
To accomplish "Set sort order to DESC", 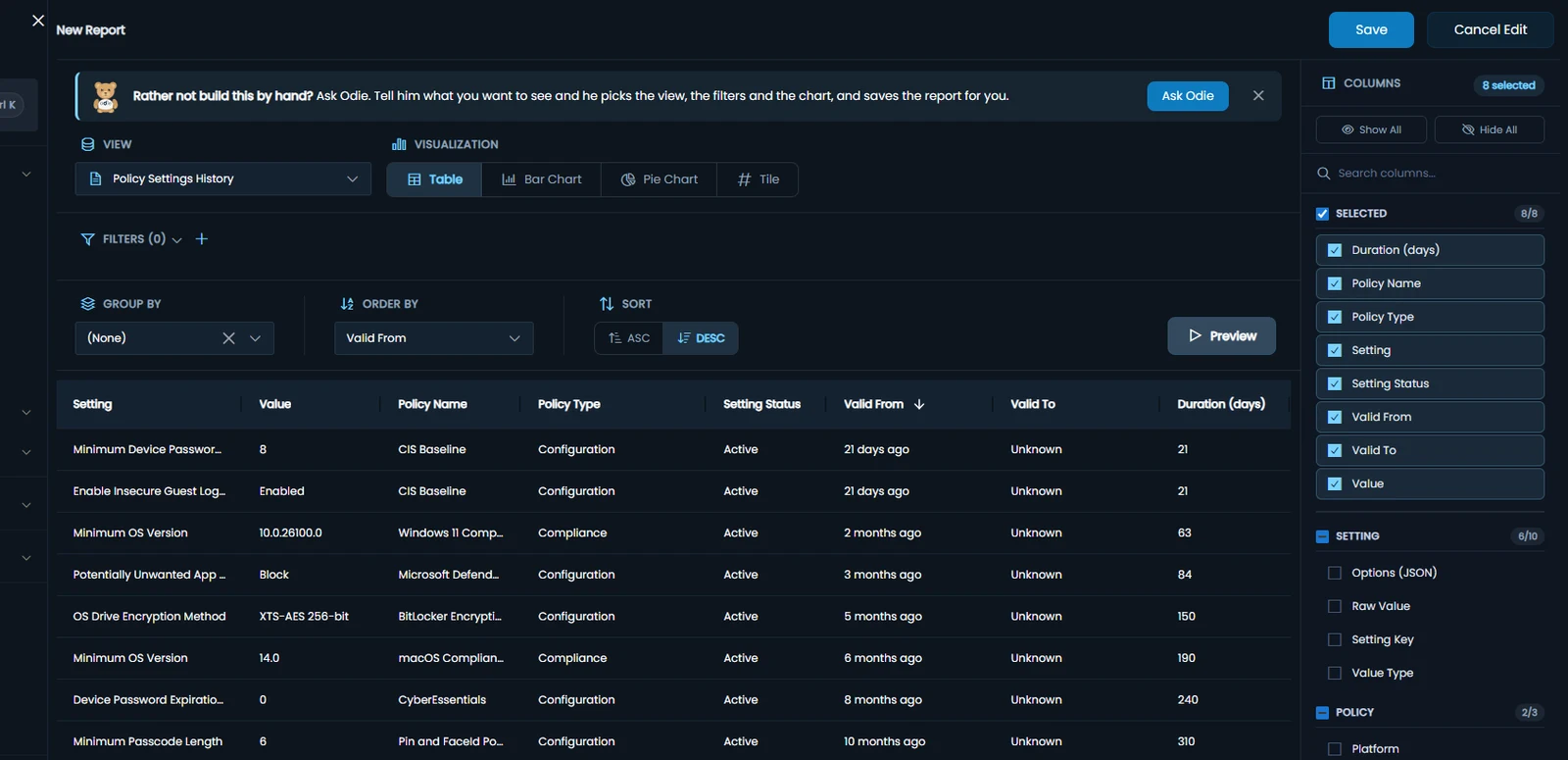I will 701,338.
